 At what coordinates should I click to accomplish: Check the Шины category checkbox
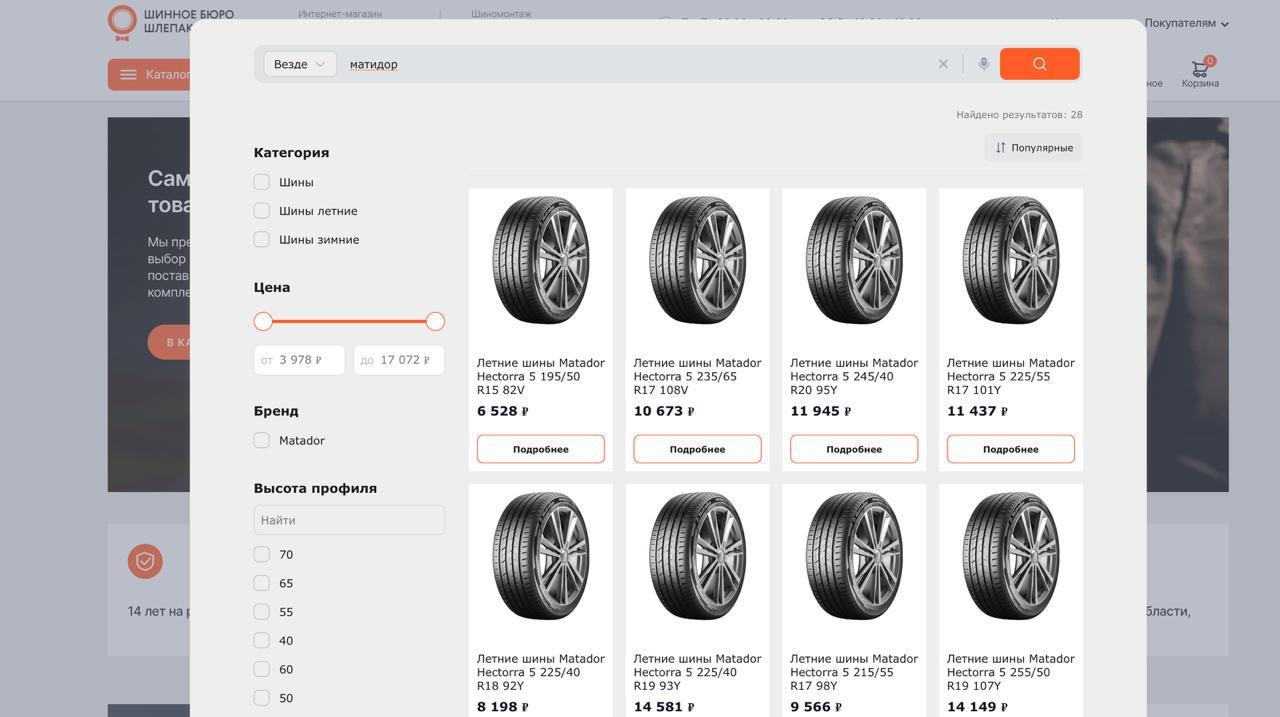pos(262,182)
